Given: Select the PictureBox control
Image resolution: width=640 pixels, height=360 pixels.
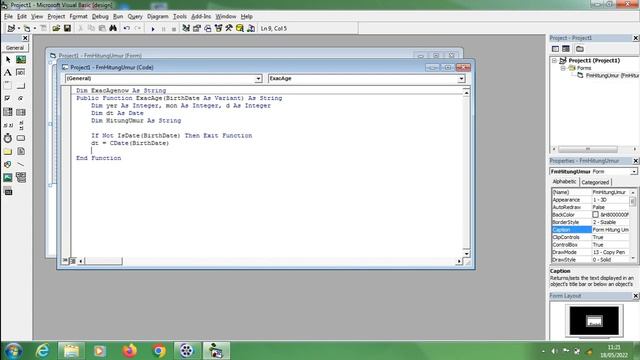Looking at the screenshot, I should [x=21, y=60].
